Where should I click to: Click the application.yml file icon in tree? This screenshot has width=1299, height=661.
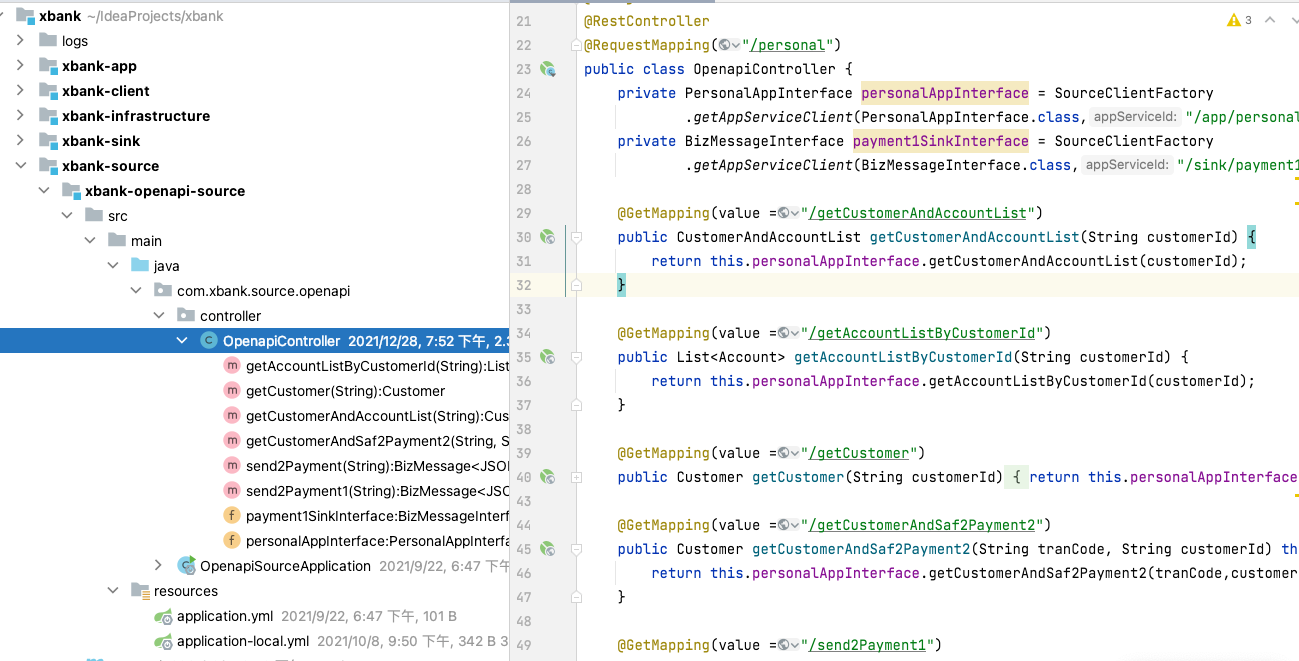(x=163, y=616)
